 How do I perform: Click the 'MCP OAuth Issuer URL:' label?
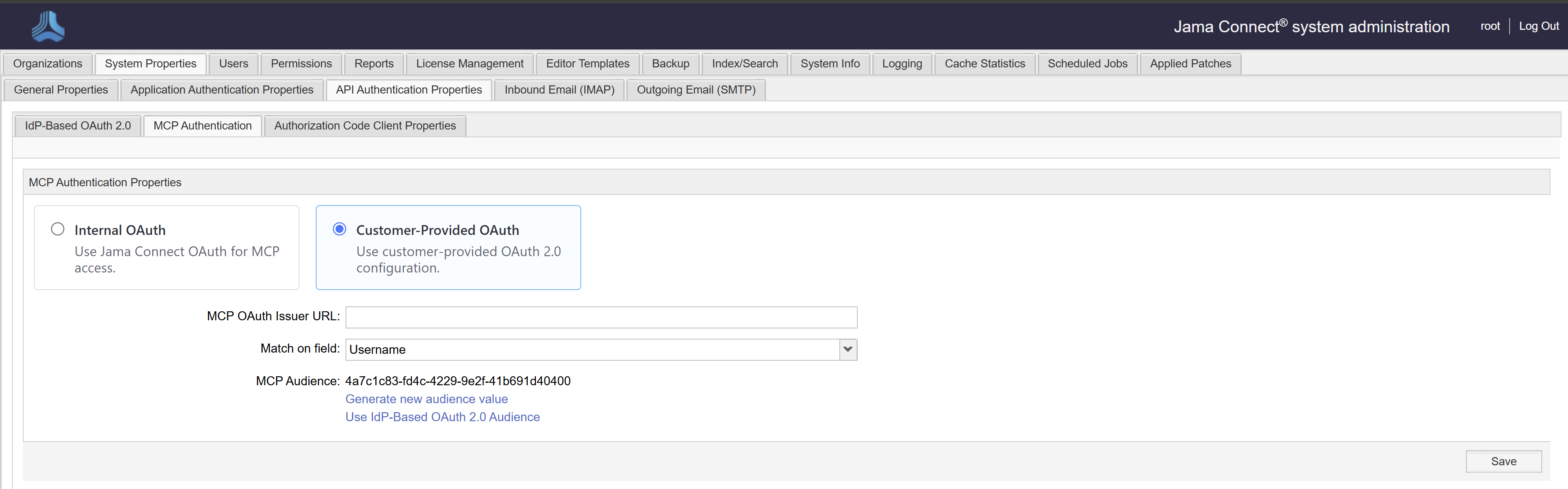tap(273, 316)
